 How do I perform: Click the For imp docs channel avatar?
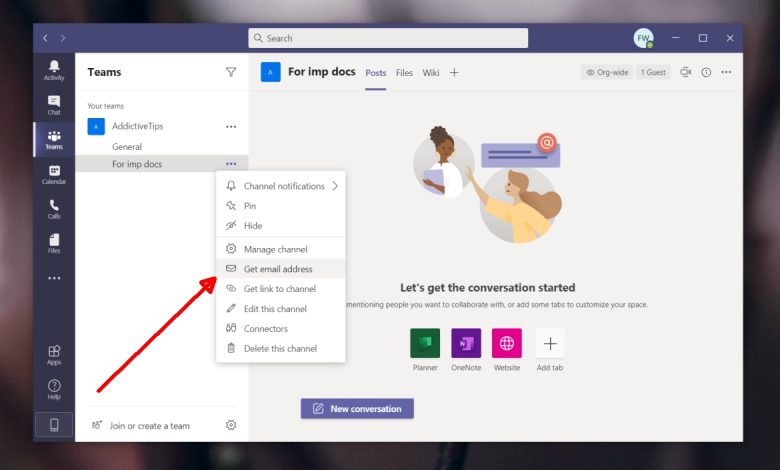[271, 72]
